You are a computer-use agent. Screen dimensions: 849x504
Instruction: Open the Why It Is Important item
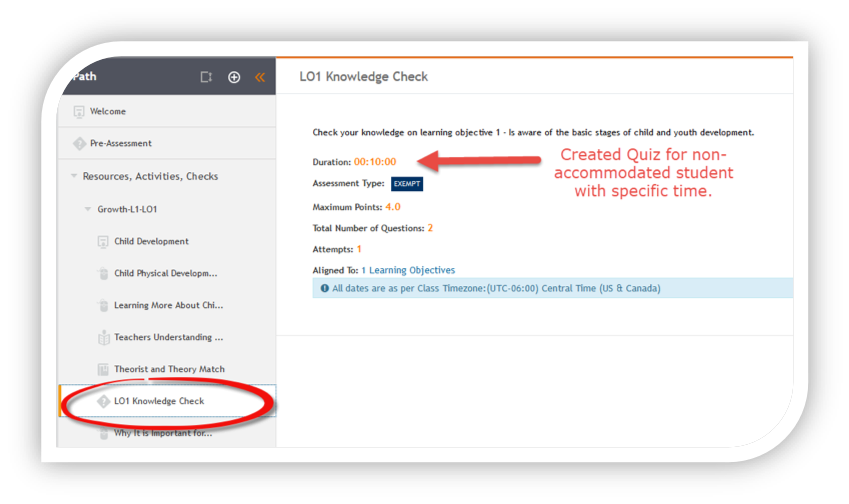click(x=162, y=433)
